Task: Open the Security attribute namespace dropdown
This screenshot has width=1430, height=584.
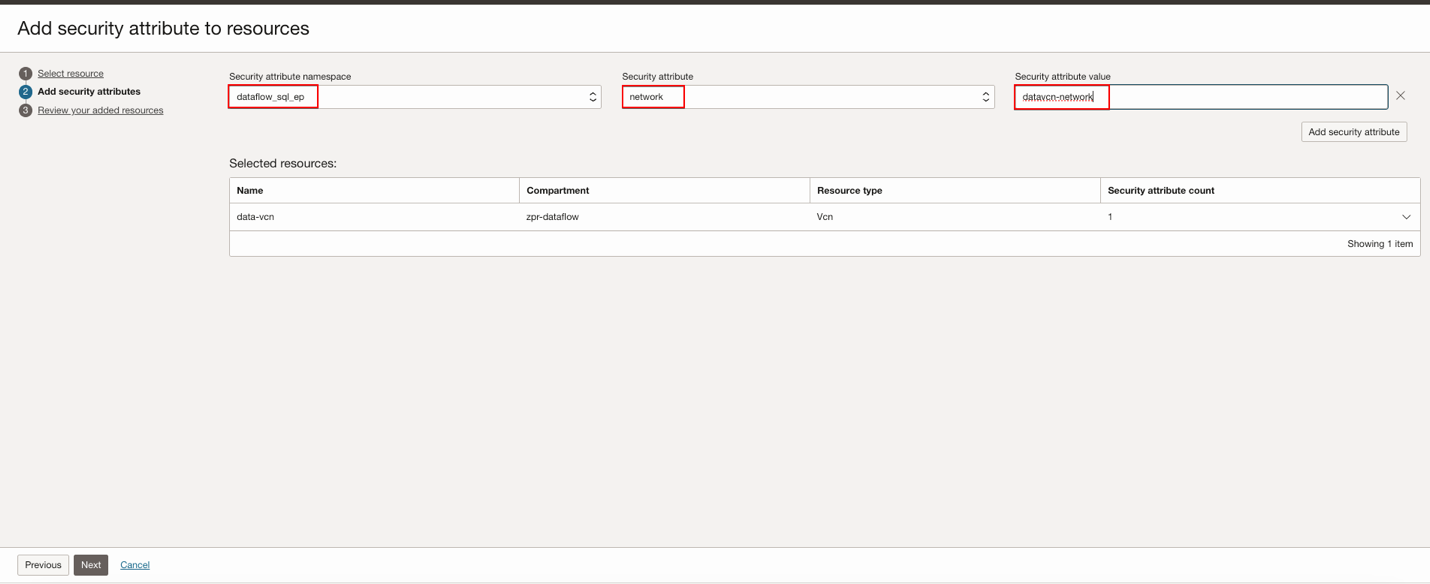Action: 415,97
